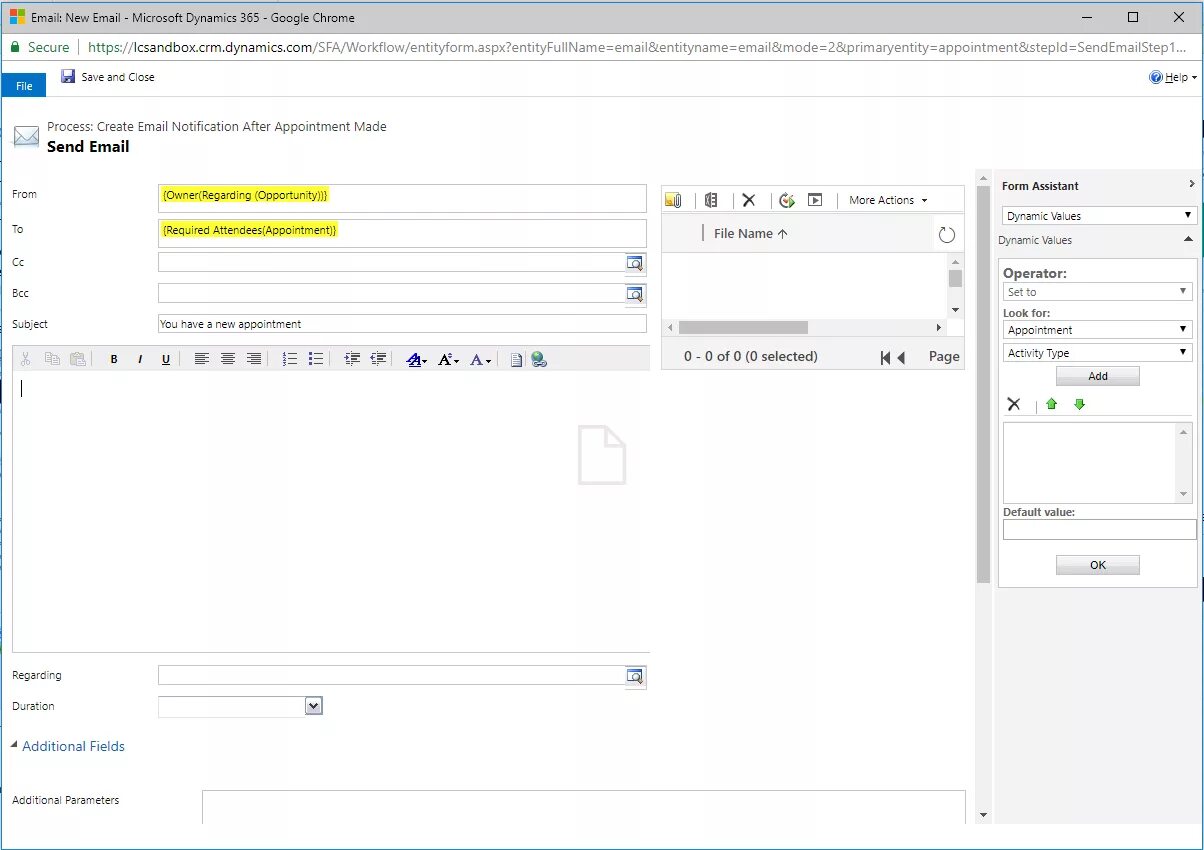Click the Copy icon in editor toolbar
The height and width of the screenshot is (850, 1204).
click(x=52, y=359)
